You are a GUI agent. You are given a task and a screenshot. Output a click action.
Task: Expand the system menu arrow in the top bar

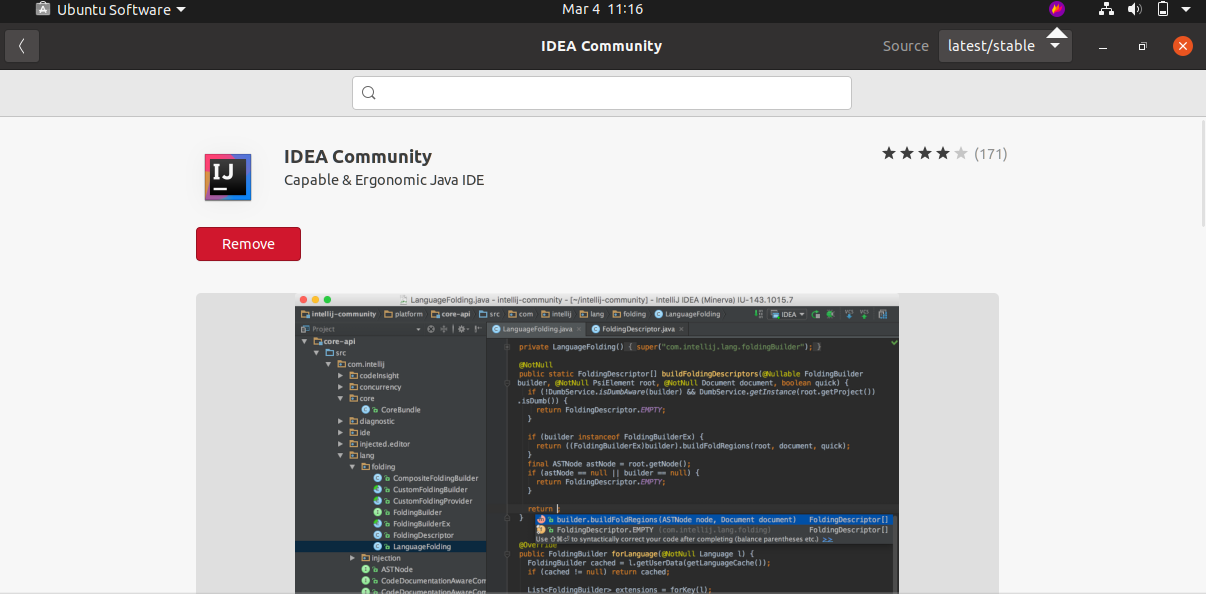coord(1188,10)
